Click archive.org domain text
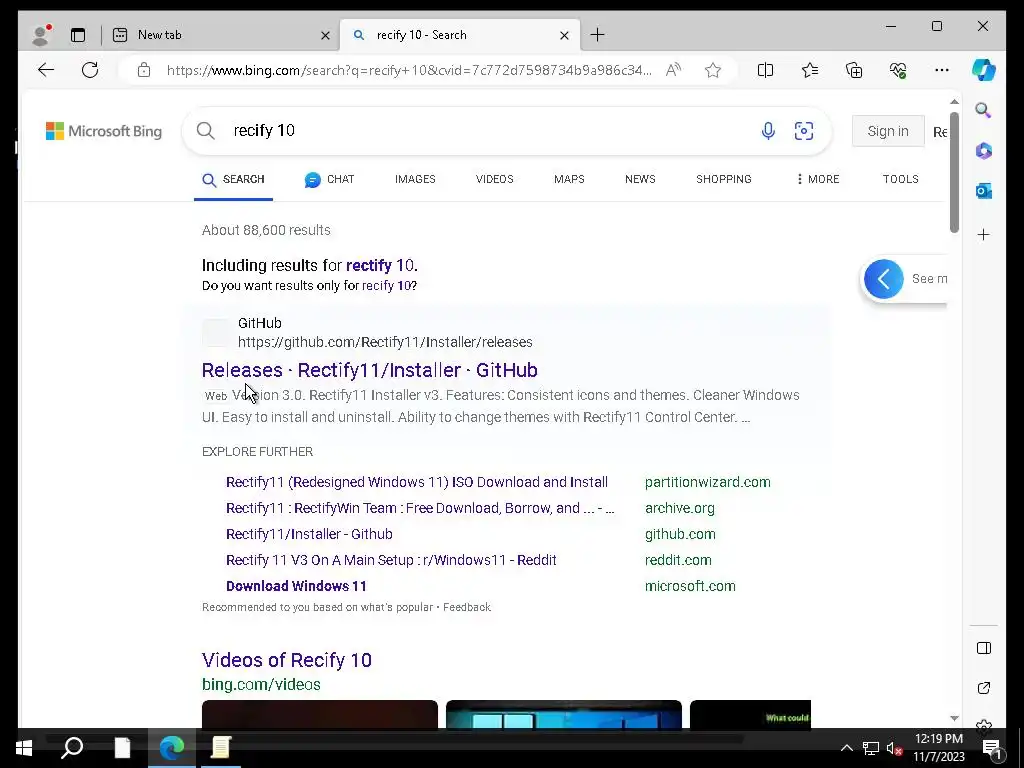This screenshot has width=1024, height=768. click(x=679, y=508)
